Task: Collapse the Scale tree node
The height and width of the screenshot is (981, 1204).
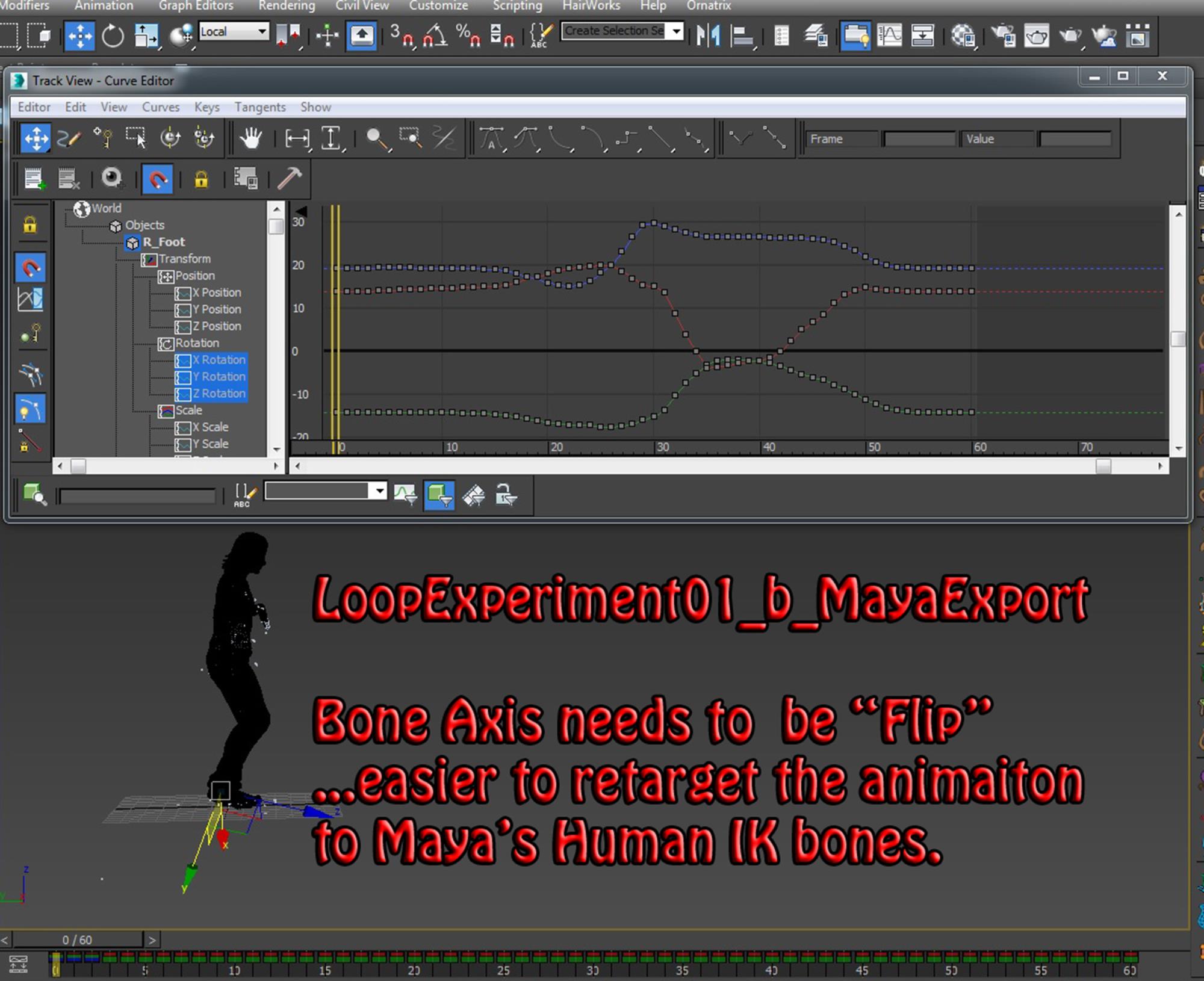Action: coord(166,410)
